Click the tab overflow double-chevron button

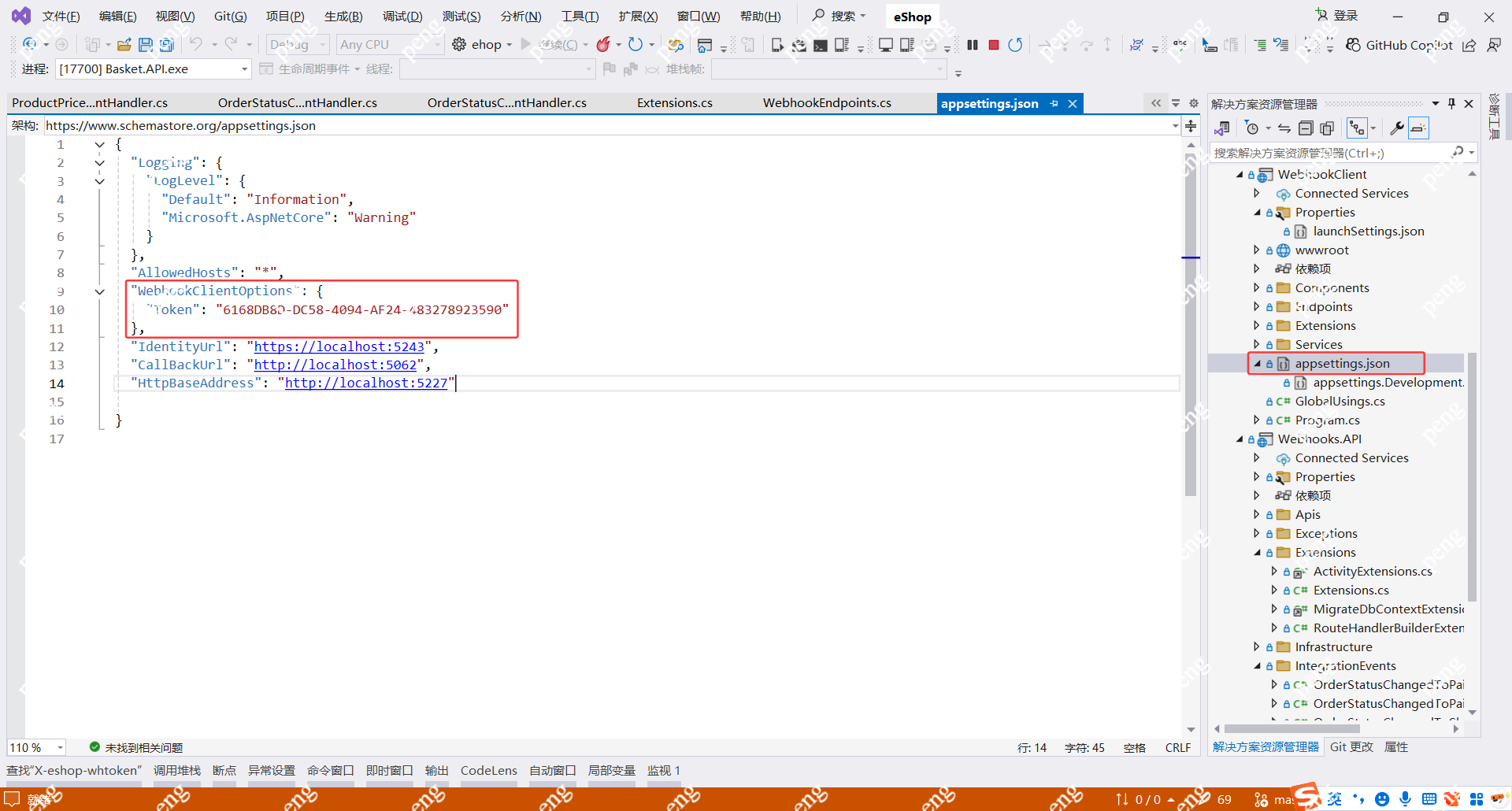pos(1156,103)
